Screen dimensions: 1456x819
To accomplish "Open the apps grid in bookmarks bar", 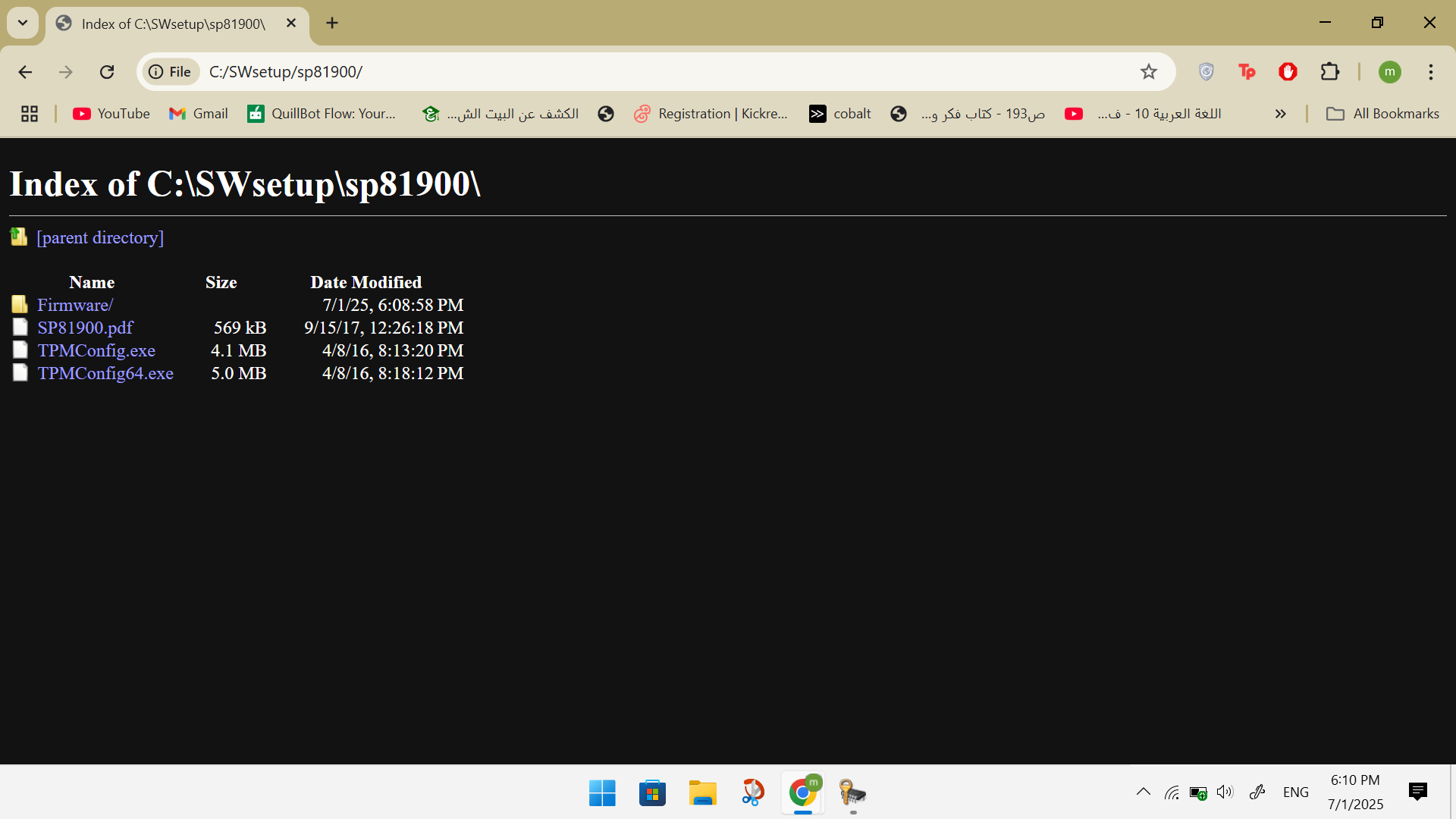I will 30,114.
